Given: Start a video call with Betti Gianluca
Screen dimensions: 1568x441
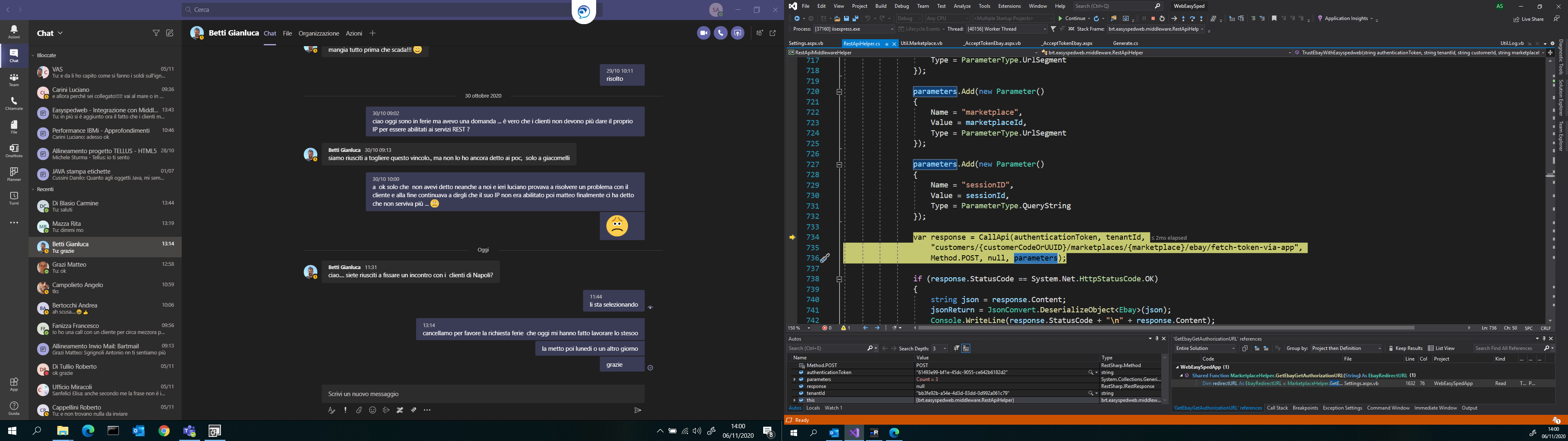Looking at the screenshot, I should pos(703,33).
